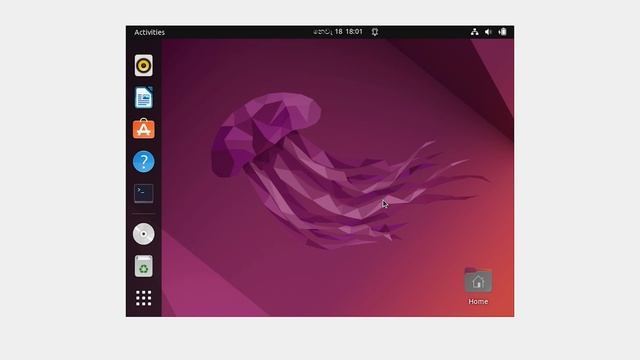This screenshot has height=360, width=640.
Task: Click the network status icon
Action: pos(474,32)
